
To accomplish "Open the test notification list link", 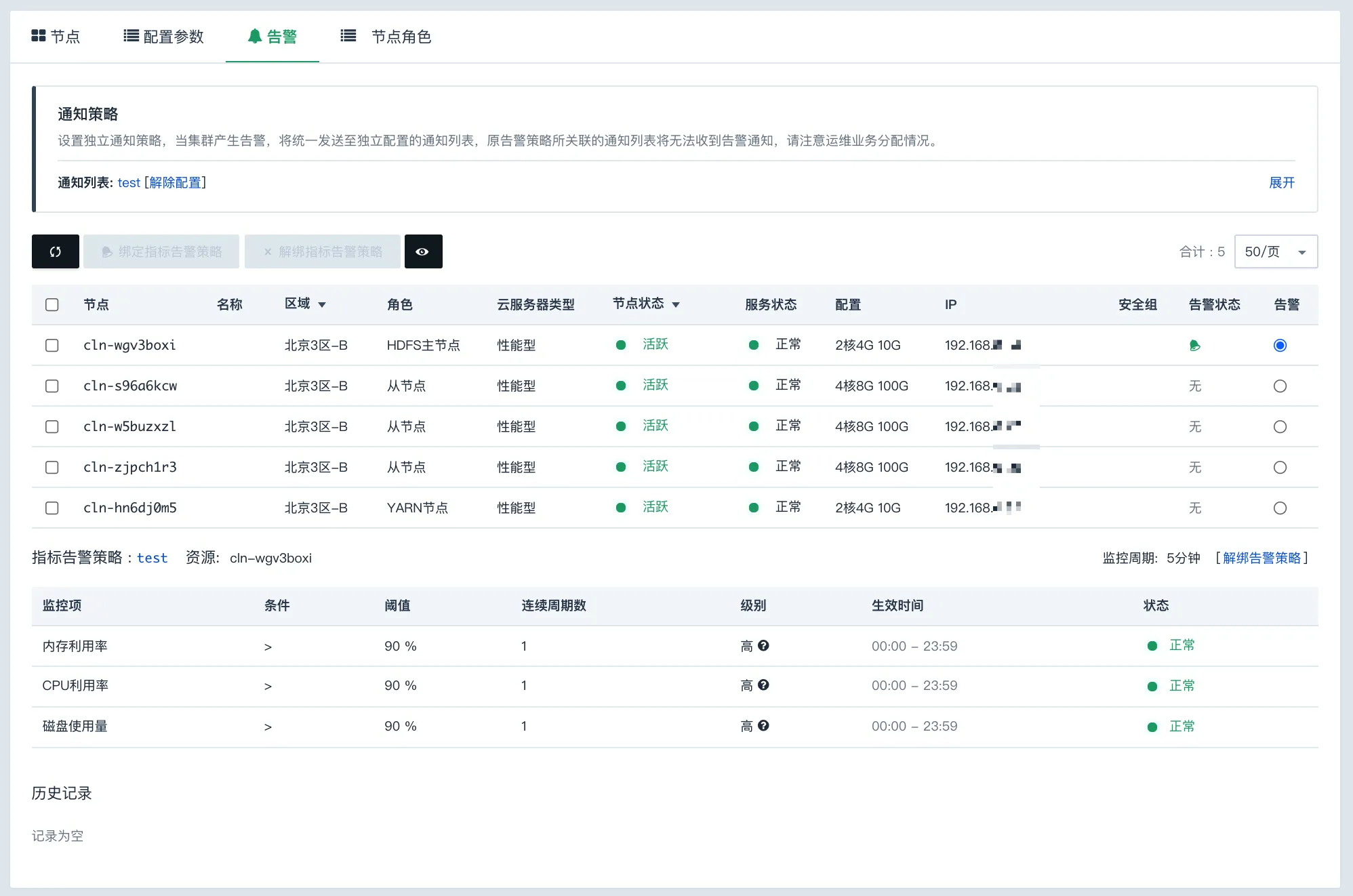I will [x=129, y=182].
